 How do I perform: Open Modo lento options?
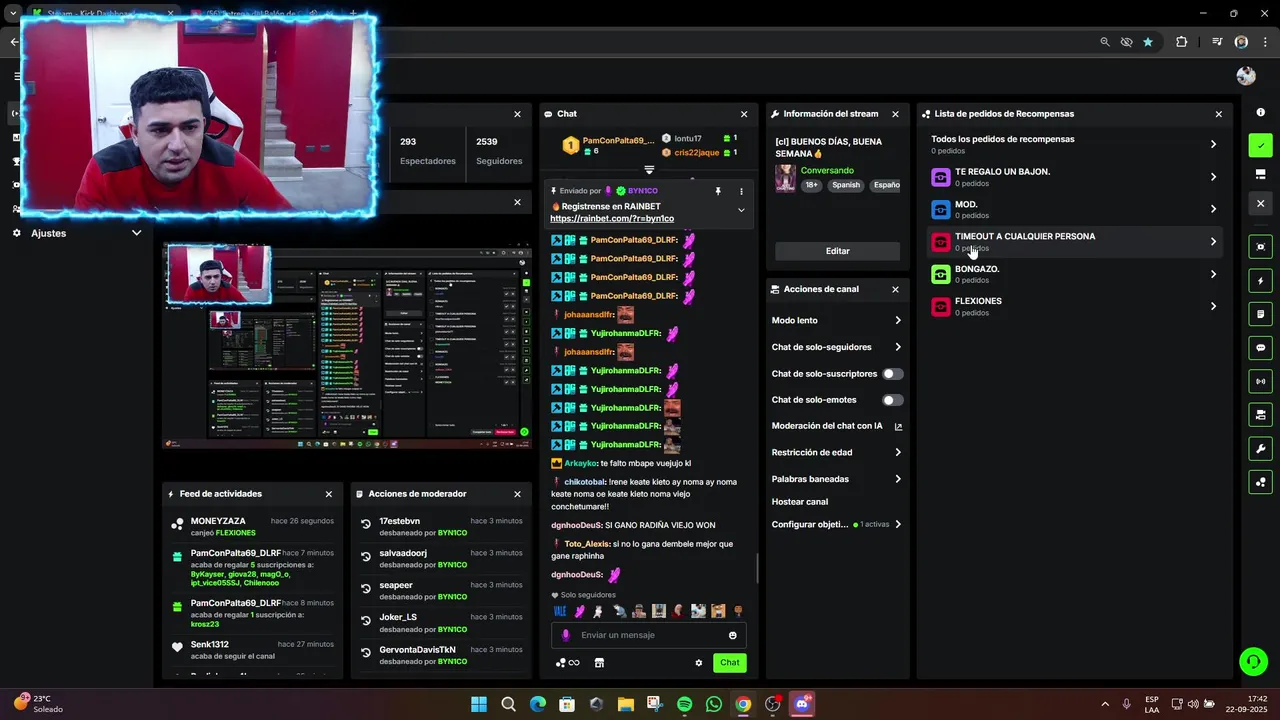pyautogui.click(x=837, y=321)
